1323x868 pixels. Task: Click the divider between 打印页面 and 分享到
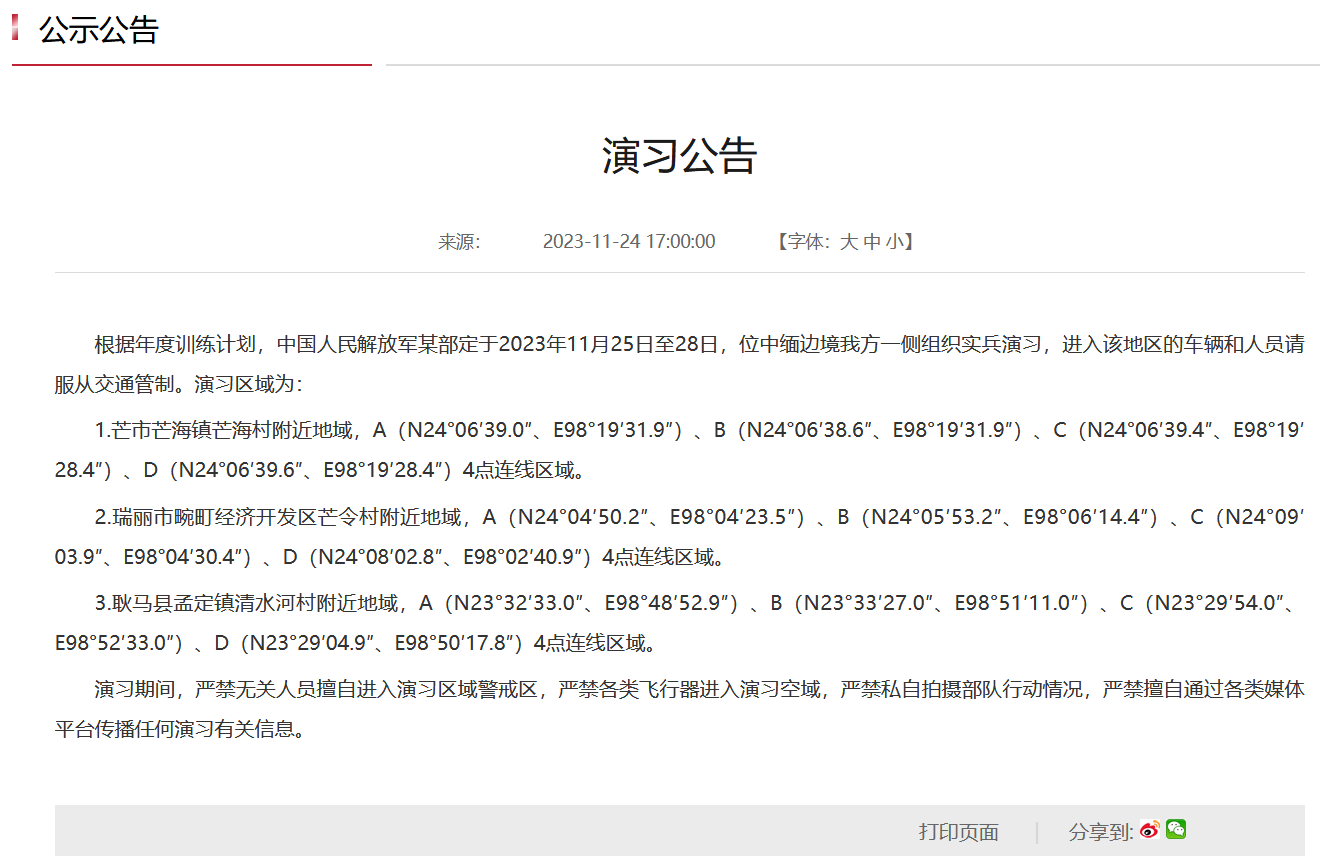[1037, 832]
